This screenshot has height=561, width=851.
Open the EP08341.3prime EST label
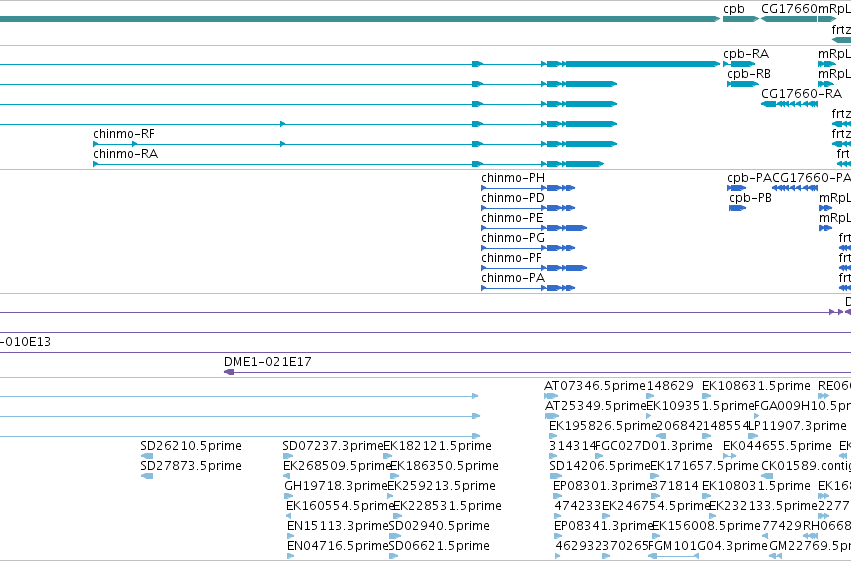click(x=603, y=526)
